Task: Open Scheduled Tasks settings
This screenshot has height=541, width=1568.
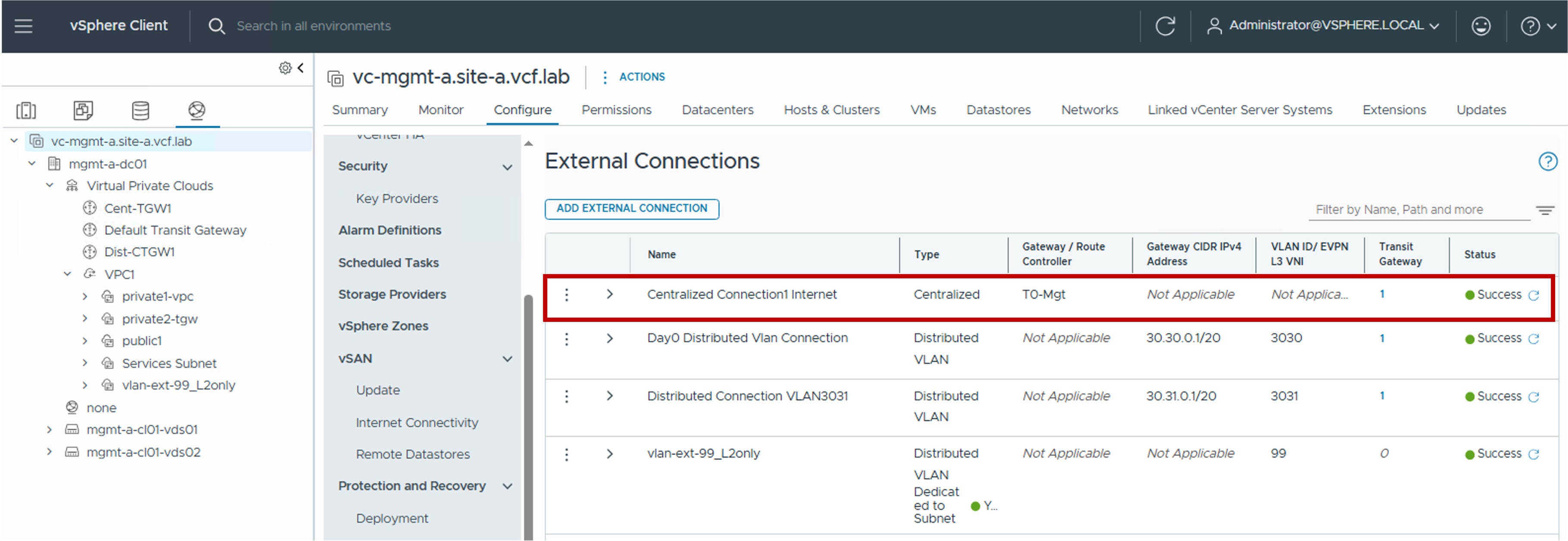Action: (388, 263)
